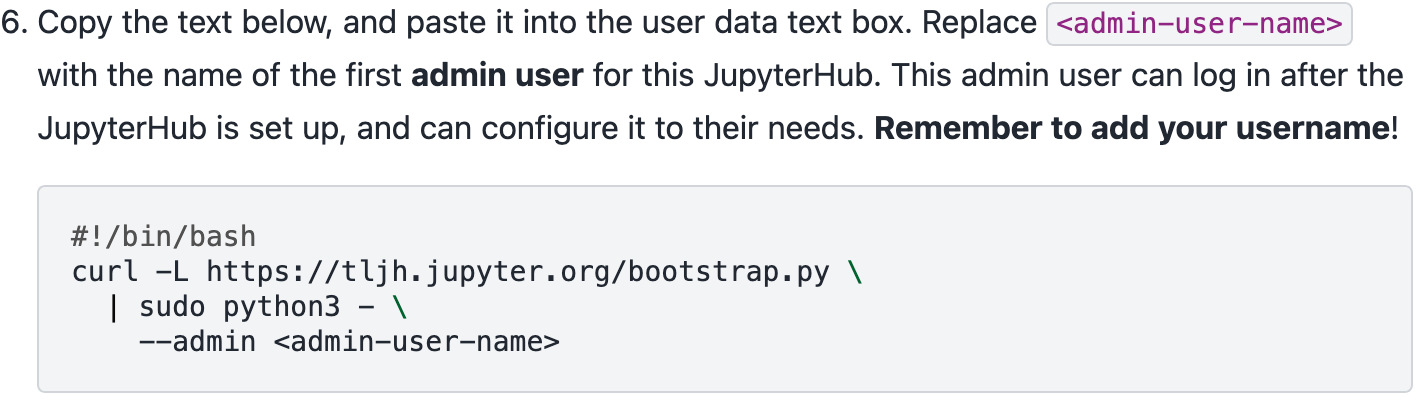Click the bold "Remember to add your username" text
The height and width of the screenshot is (406, 1428).
(1132, 129)
